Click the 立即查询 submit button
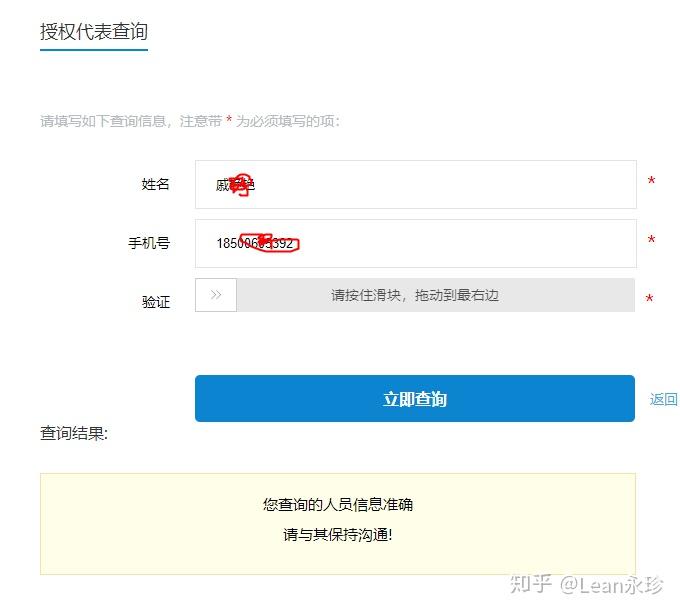Viewport: 680px width, 612px height. (415, 398)
